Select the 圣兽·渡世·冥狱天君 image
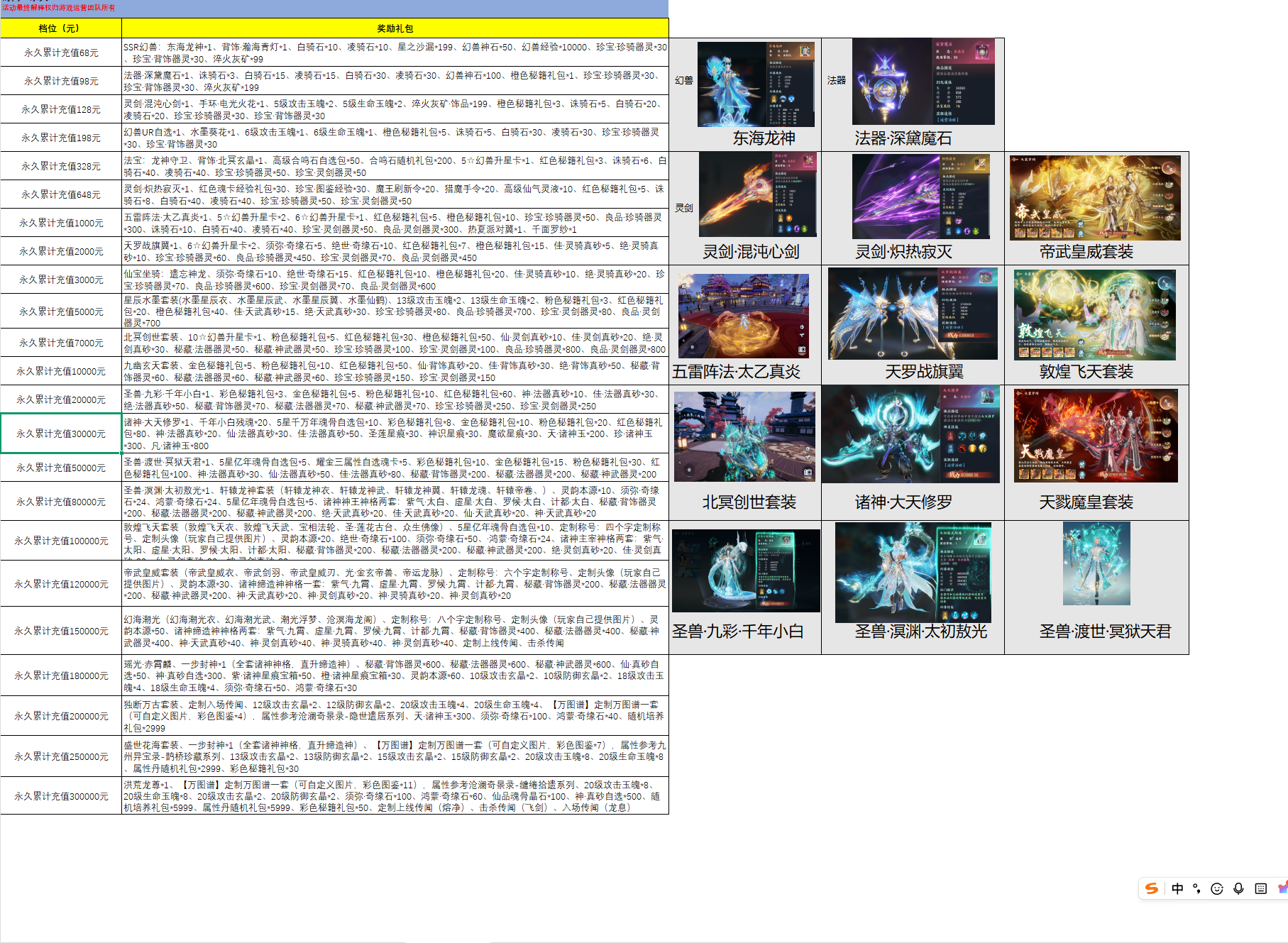 (1096, 563)
